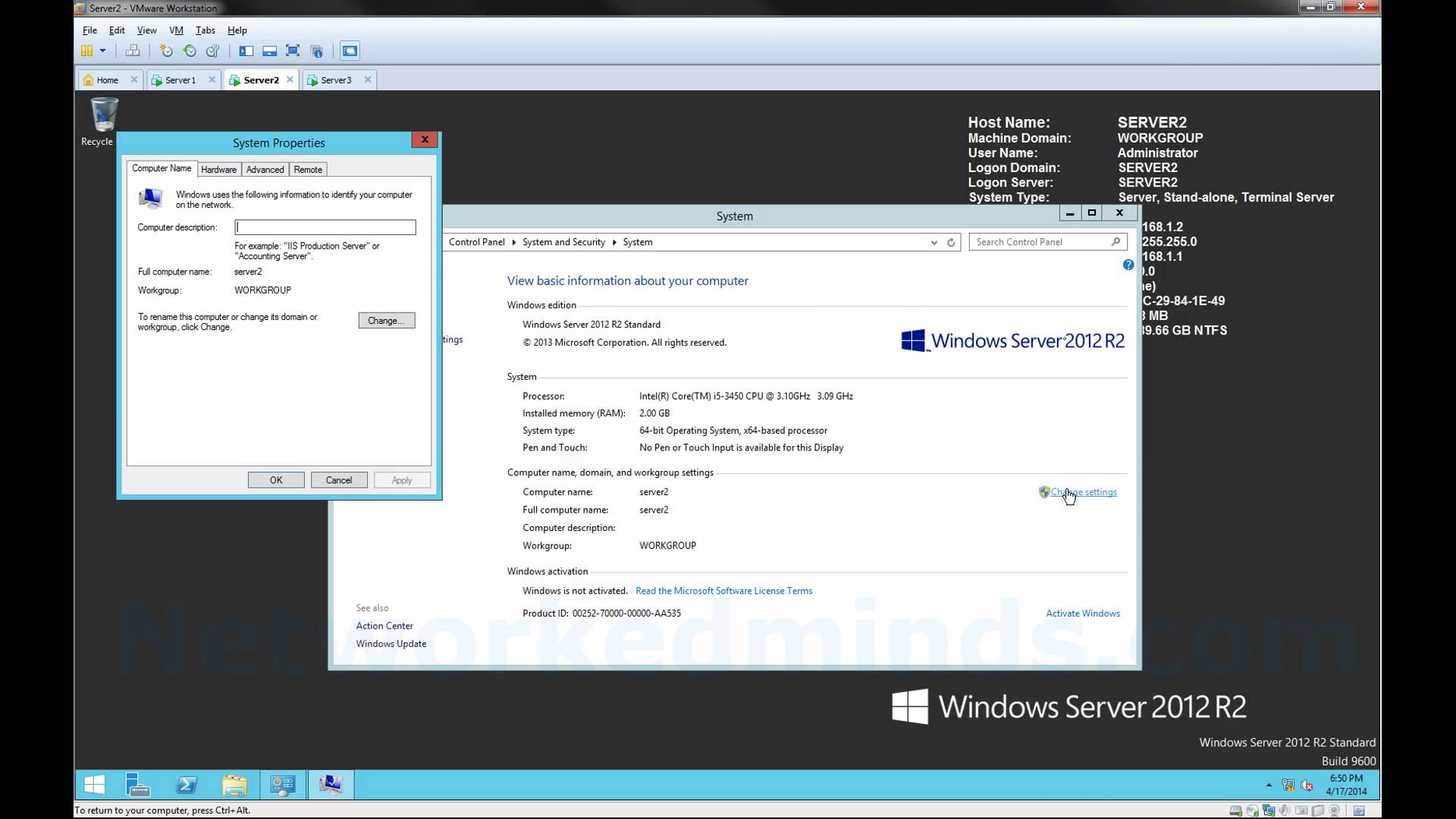Click the VMware pause/suspend VM button
Image resolution: width=1456 pixels, height=819 pixels.
[x=87, y=51]
